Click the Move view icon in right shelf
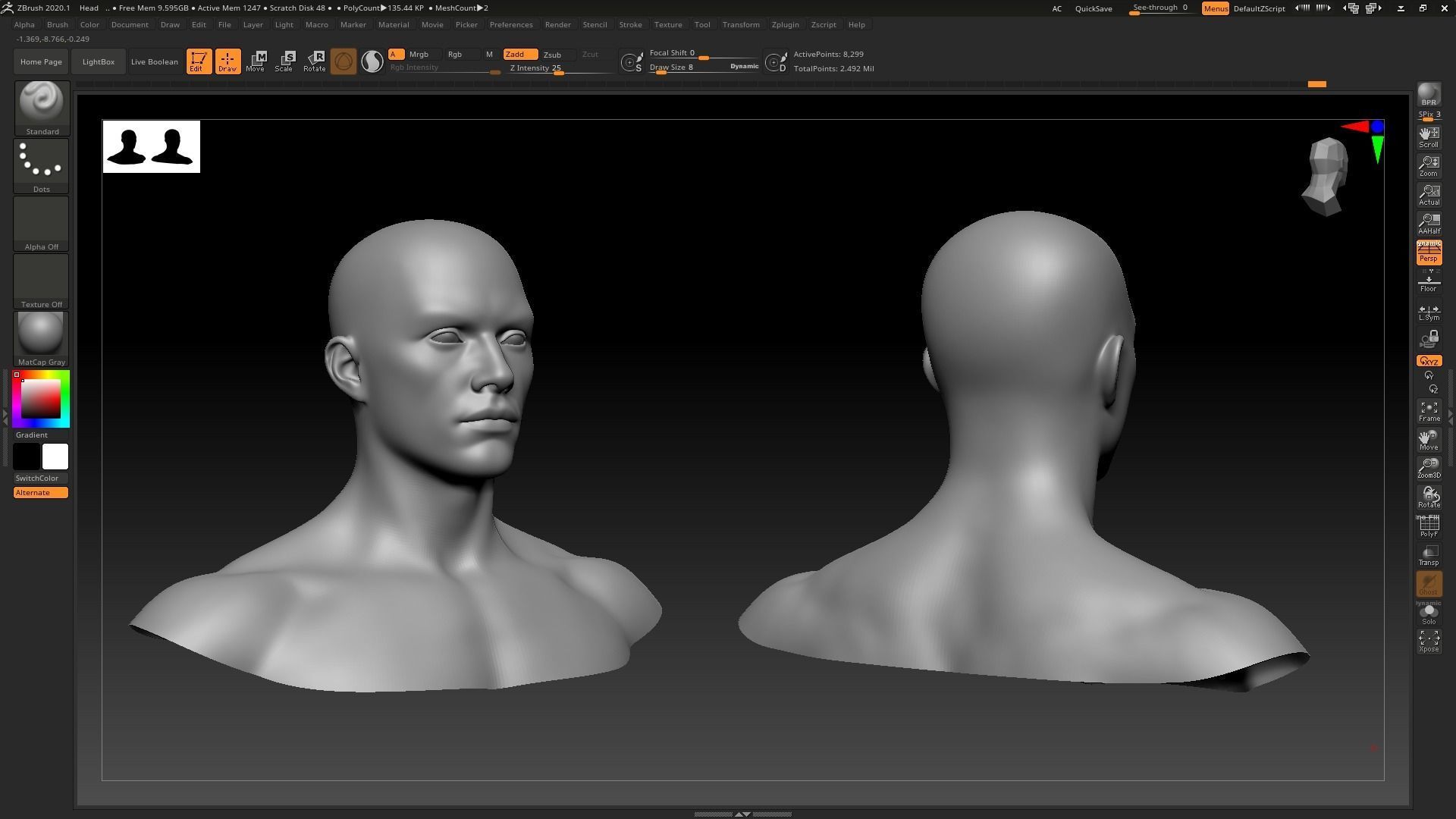 pos(1429,440)
